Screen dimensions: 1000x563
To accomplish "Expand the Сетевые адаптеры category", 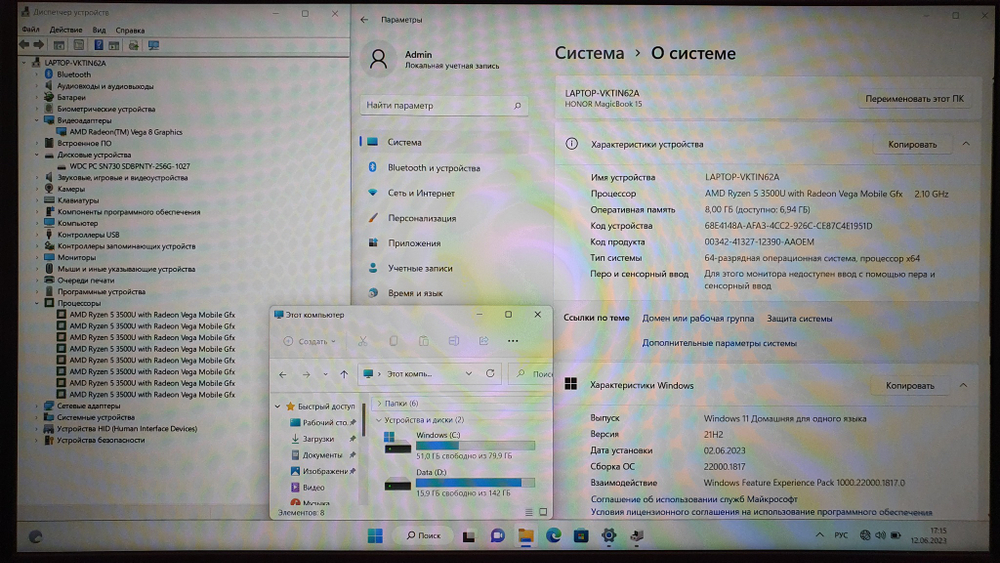I will (x=37, y=406).
